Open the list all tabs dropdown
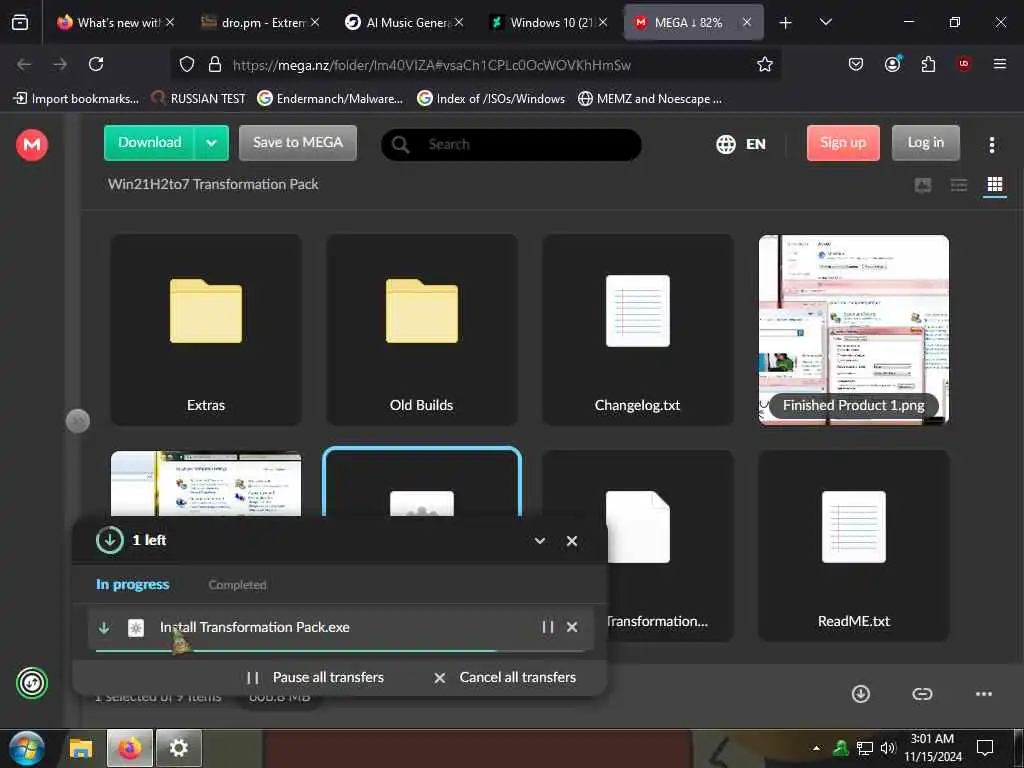Viewport: 1024px width, 768px height. click(825, 22)
